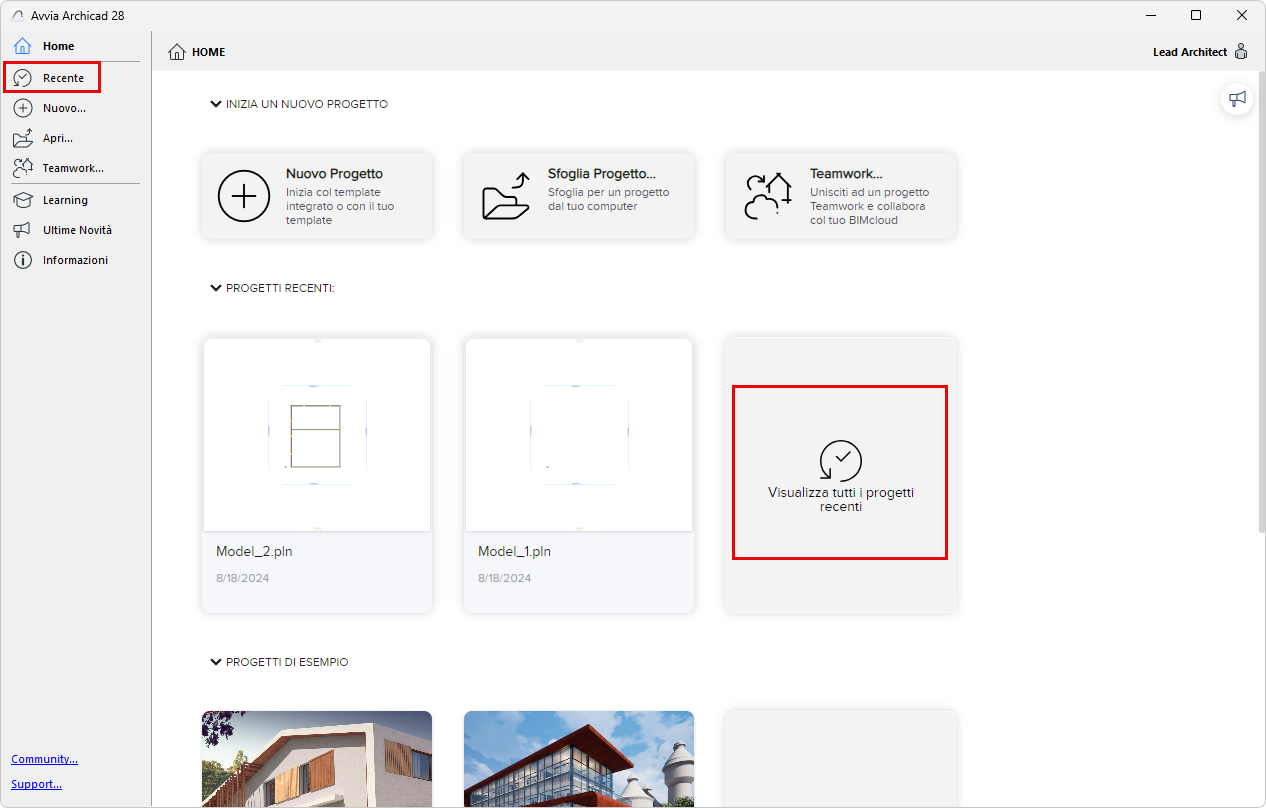Open Ultime Novità in the sidebar
1266x808 pixels.
point(75,230)
